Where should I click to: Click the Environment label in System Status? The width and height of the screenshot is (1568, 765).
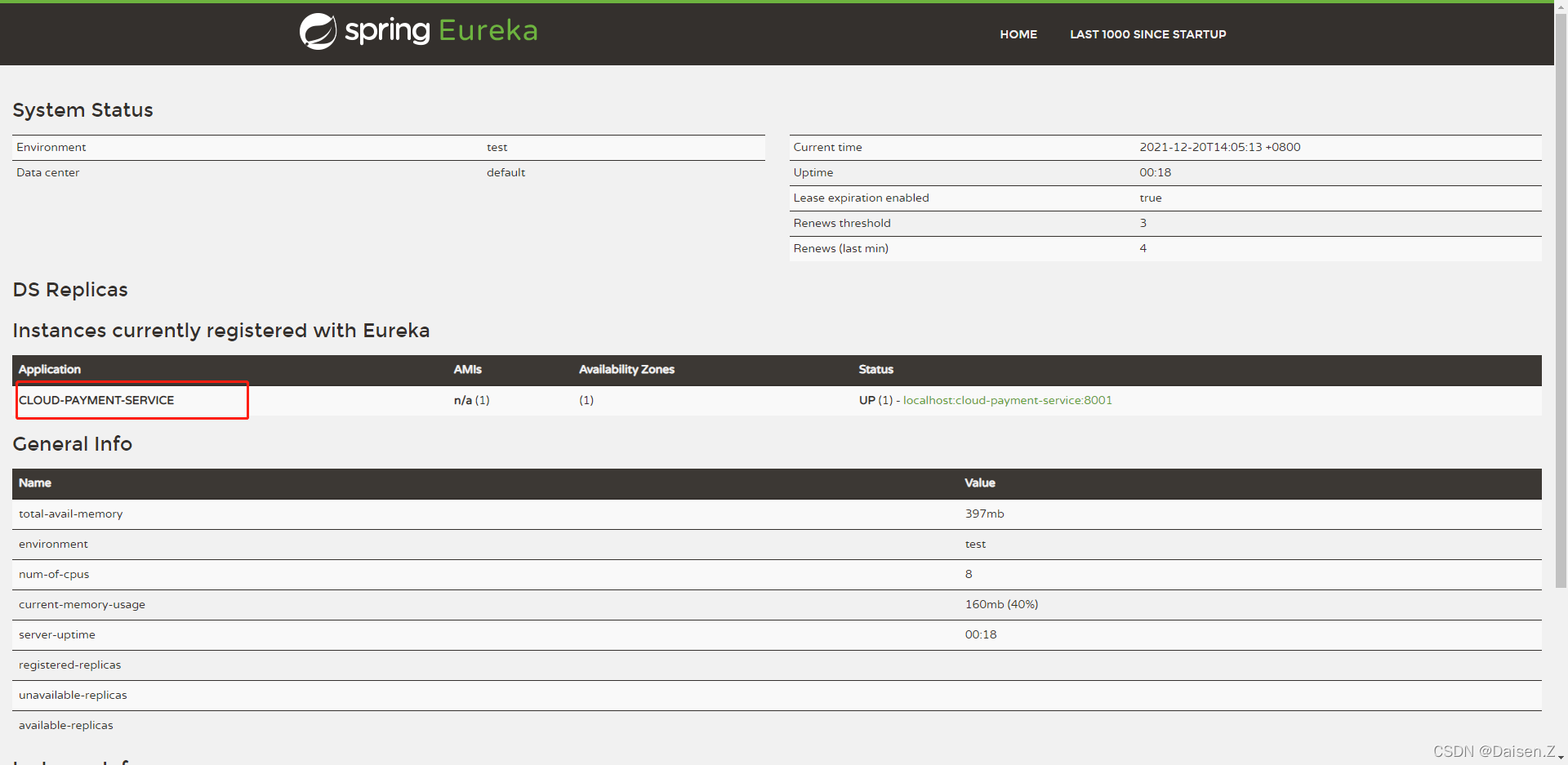coord(51,147)
